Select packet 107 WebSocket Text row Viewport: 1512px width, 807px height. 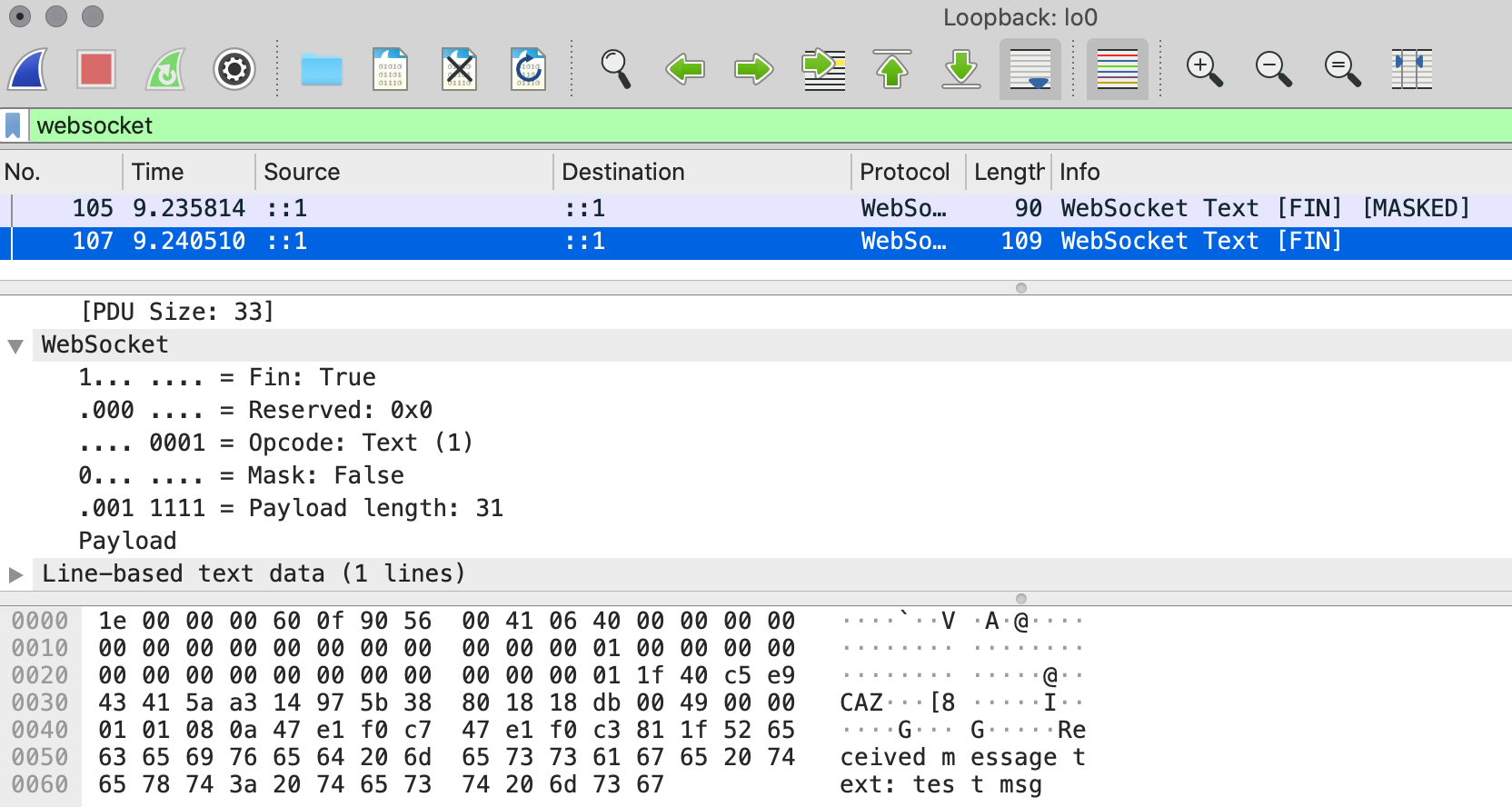[x=756, y=242]
